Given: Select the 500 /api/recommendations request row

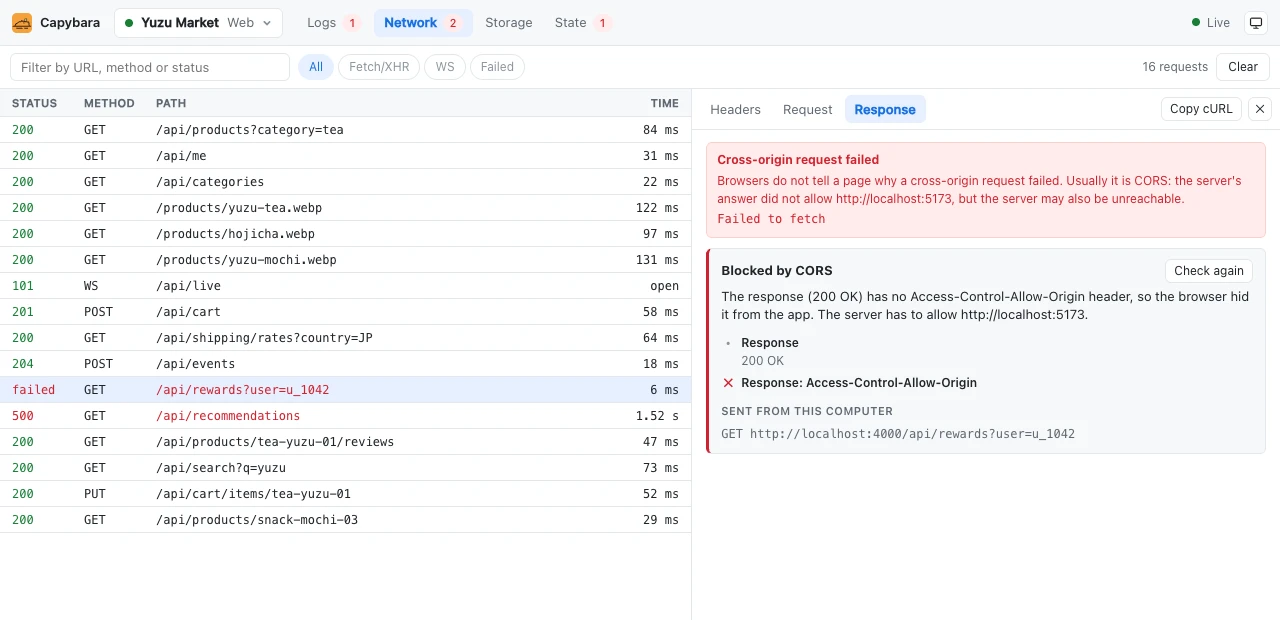Looking at the screenshot, I should (x=345, y=416).
